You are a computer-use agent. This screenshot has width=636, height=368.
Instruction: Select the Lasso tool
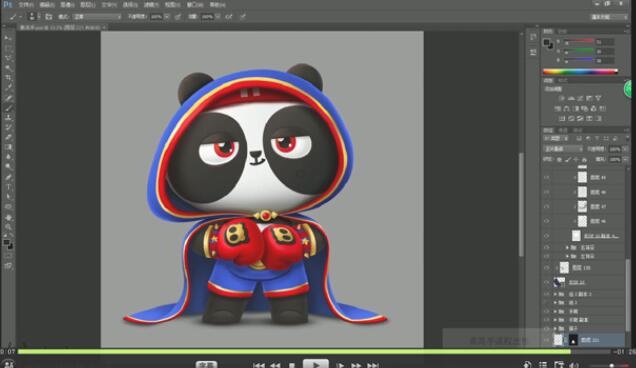[8, 58]
